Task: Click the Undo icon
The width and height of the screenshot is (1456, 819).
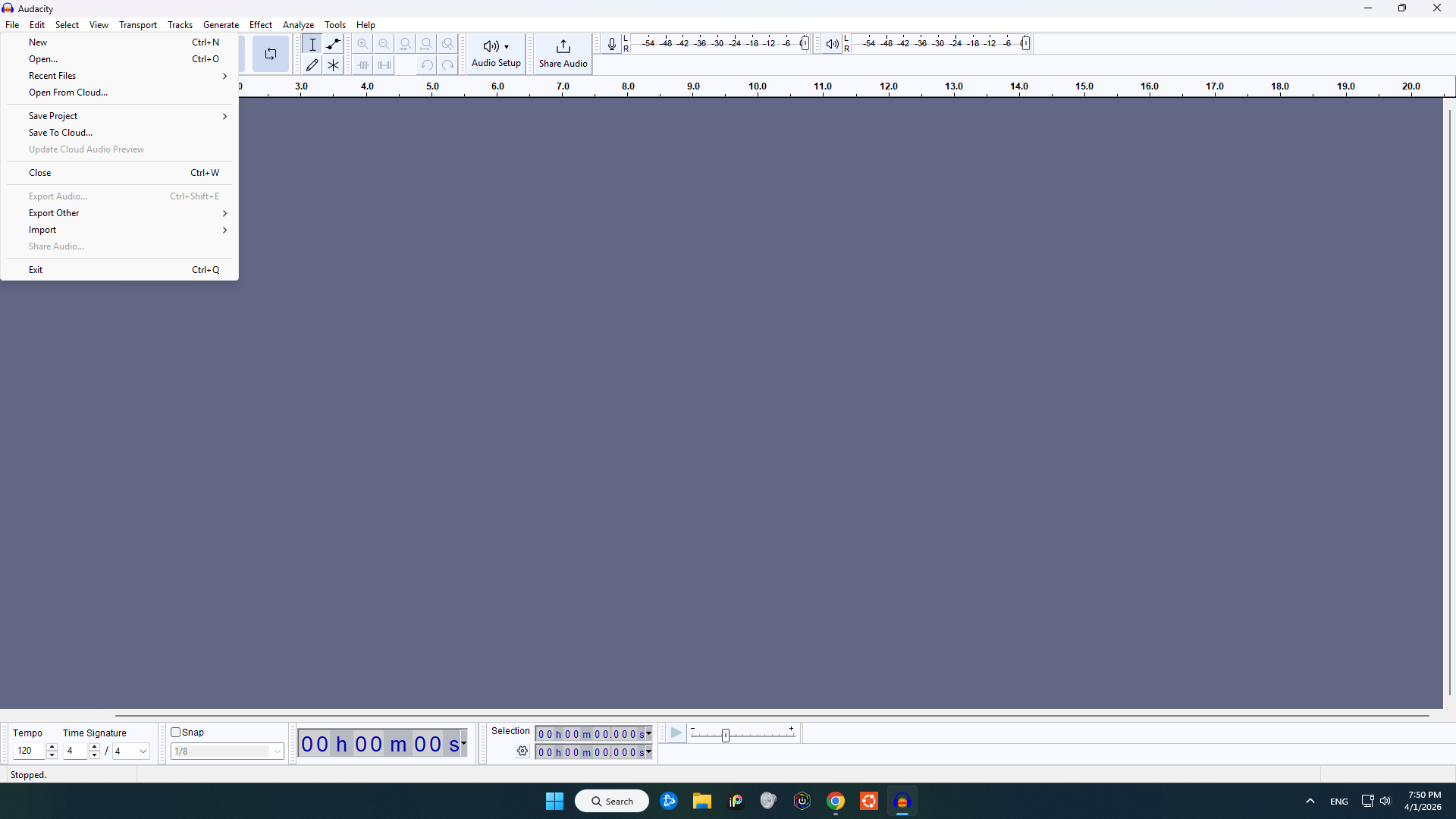Action: click(x=427, y=65)
